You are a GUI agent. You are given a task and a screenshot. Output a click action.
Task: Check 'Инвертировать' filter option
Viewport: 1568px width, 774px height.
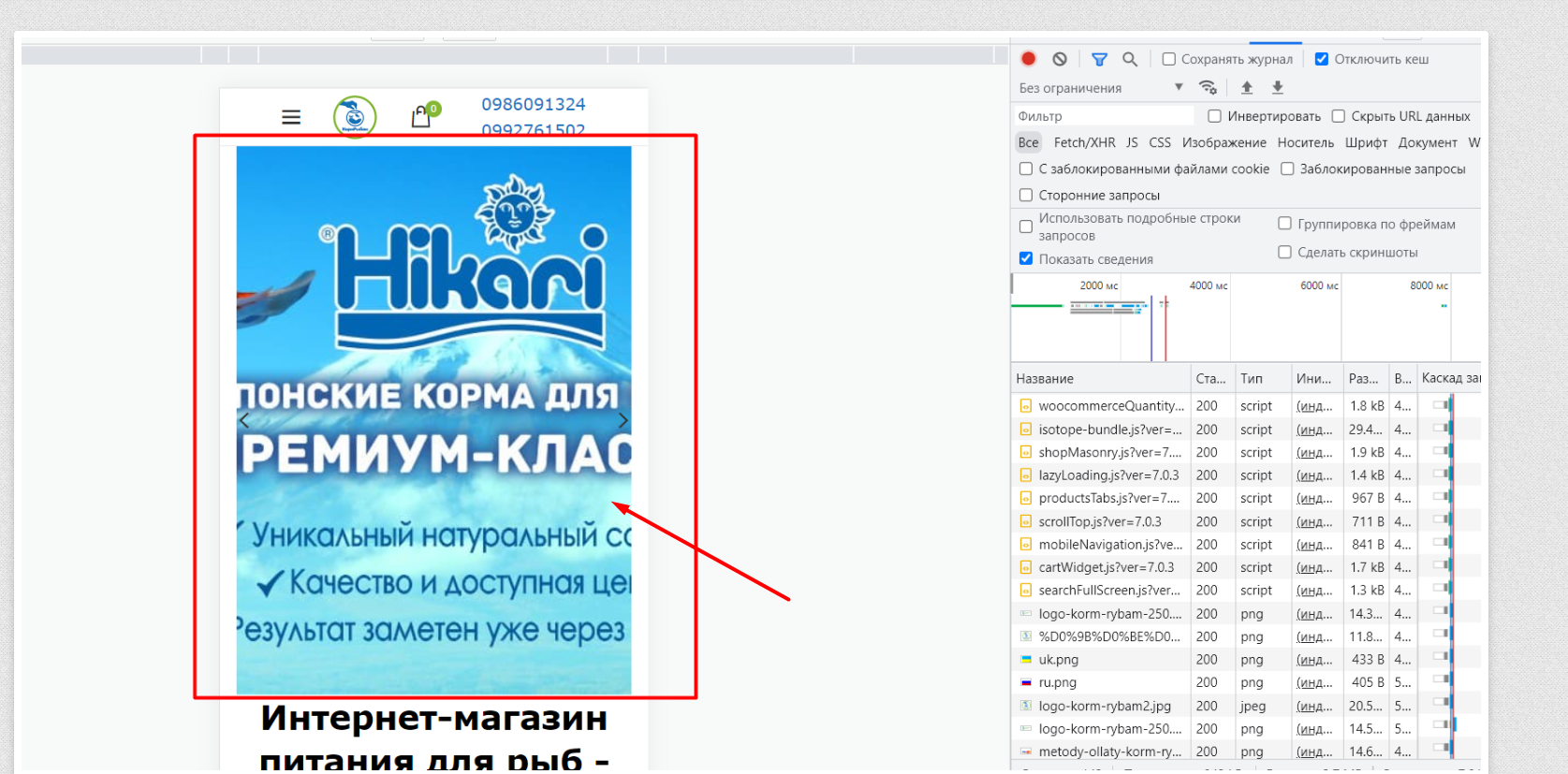(1215, 116)
